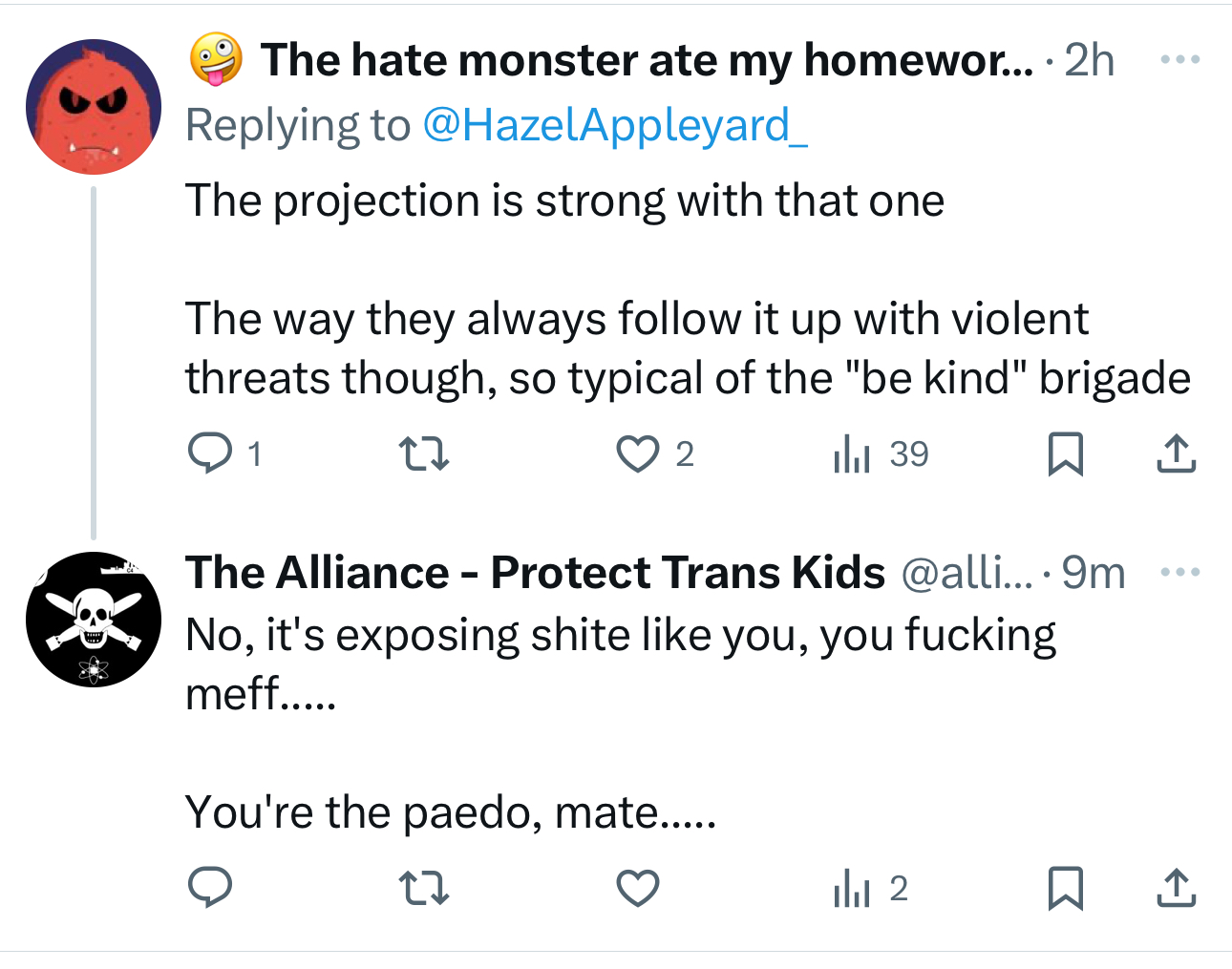Image resolution: width=1232 pixels, height=969 pixels.
Task: Retweet The Alliance post
Action: (423, 888)
